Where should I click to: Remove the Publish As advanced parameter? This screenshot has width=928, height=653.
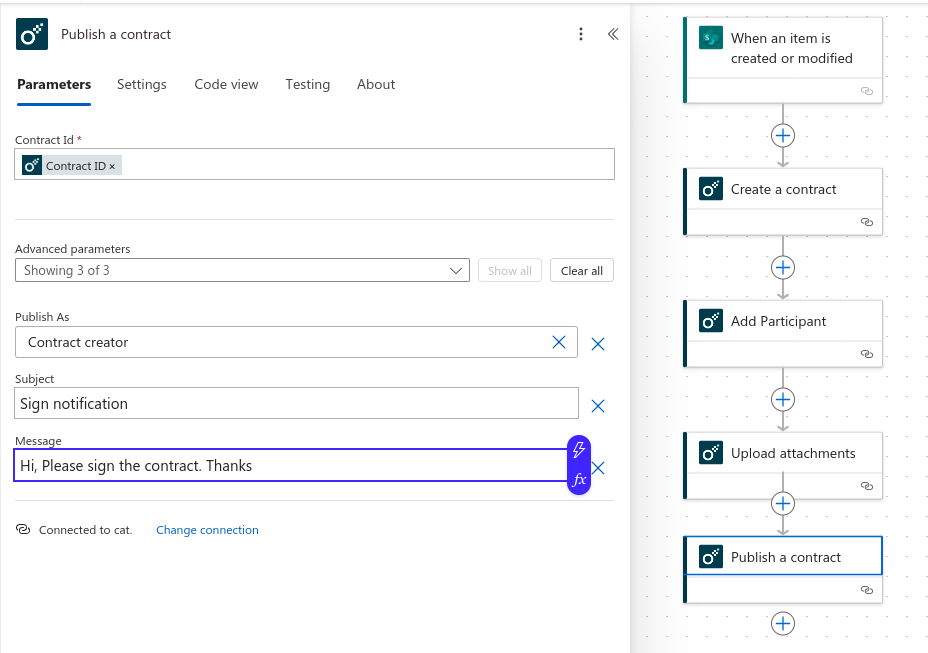click(x=598, y=344)
